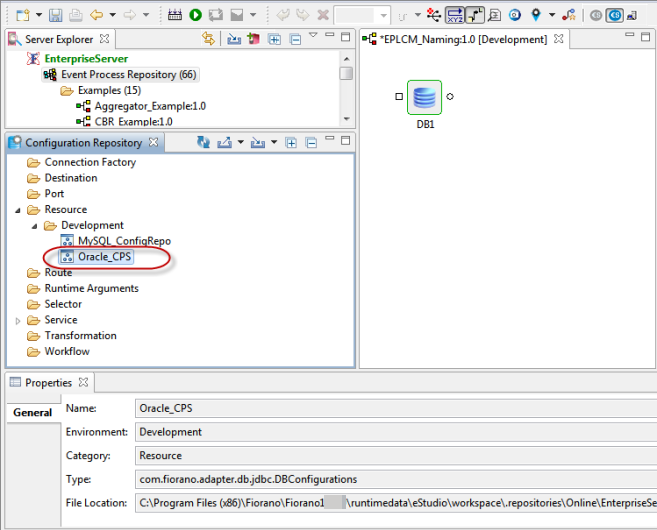Select the EnterpriseServer node
Image resolution: width=657 pixels, height=530 pixels.
point(86,59)
